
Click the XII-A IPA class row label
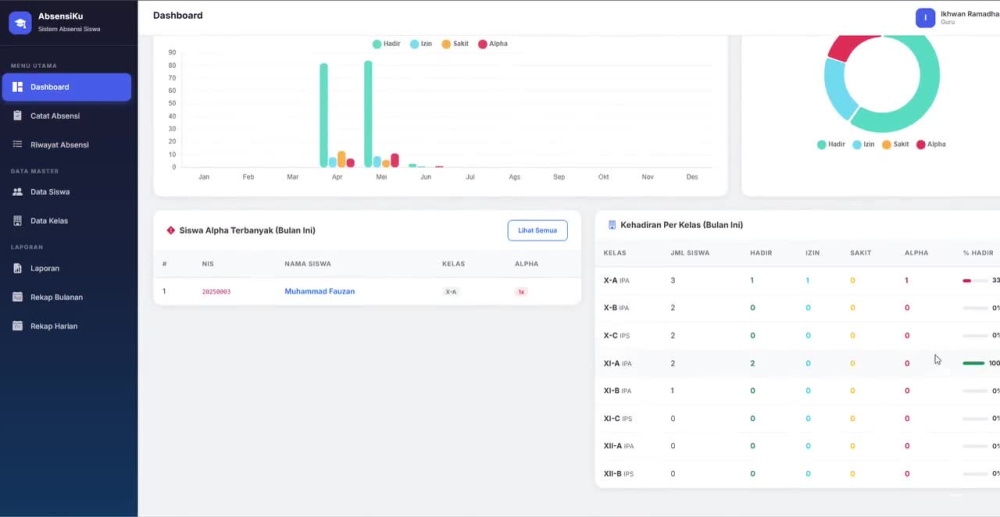pyautogui.click(x=619, y=446)
